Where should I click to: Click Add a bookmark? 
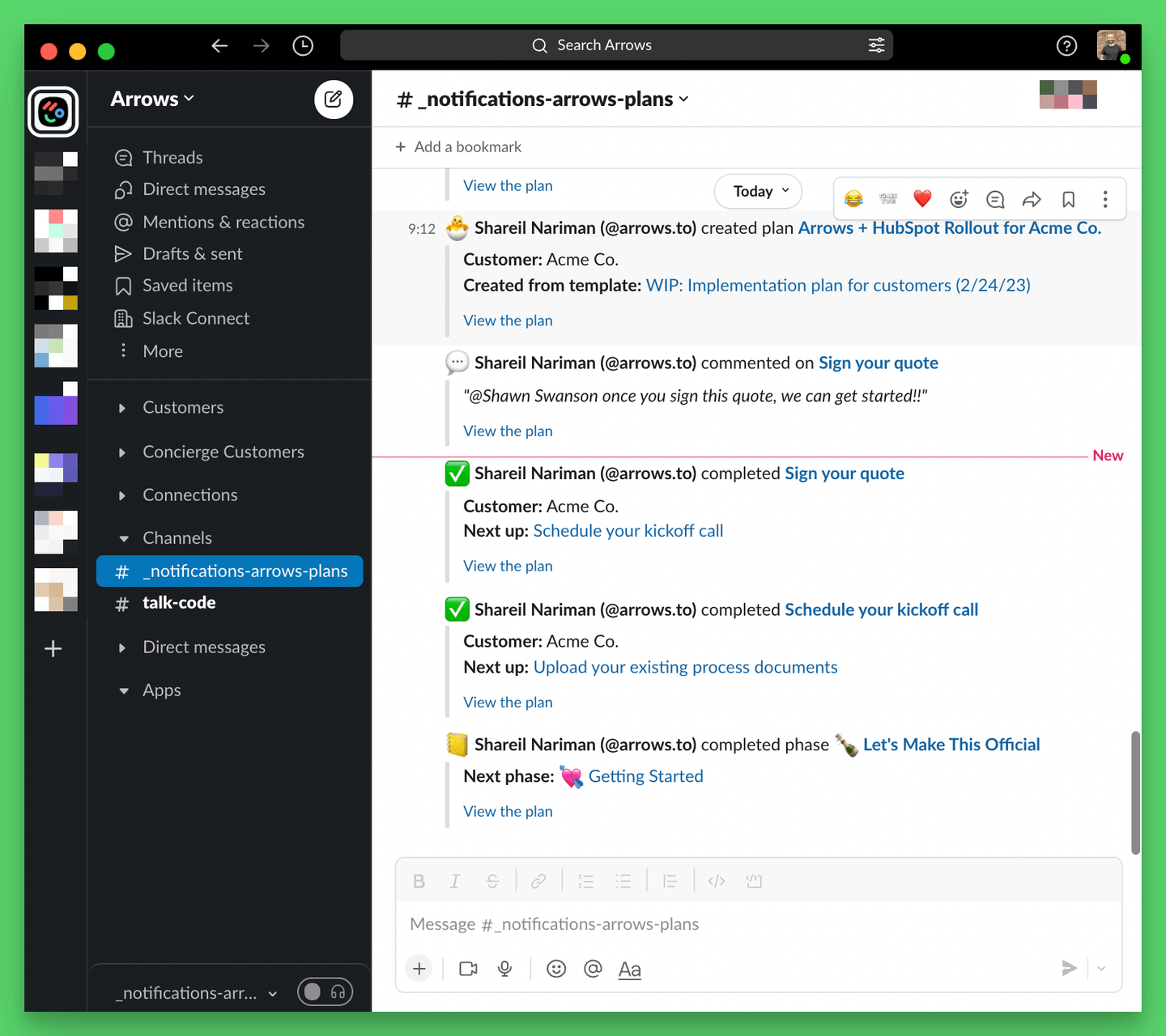tap(458, 147)
